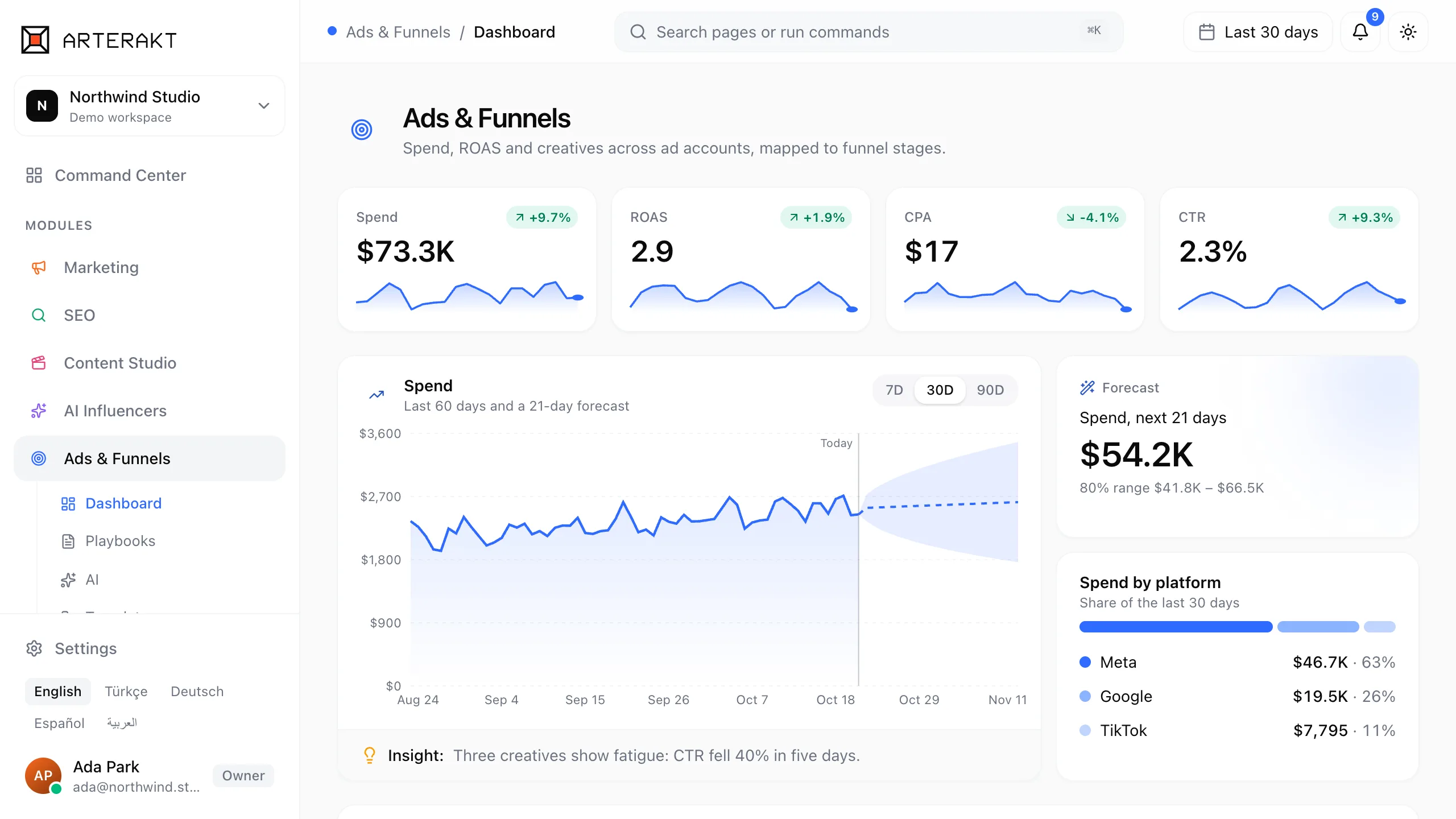Click the calendar icon in date range
This screenshot has width=1456, height=819.
tap(1206, 32)
